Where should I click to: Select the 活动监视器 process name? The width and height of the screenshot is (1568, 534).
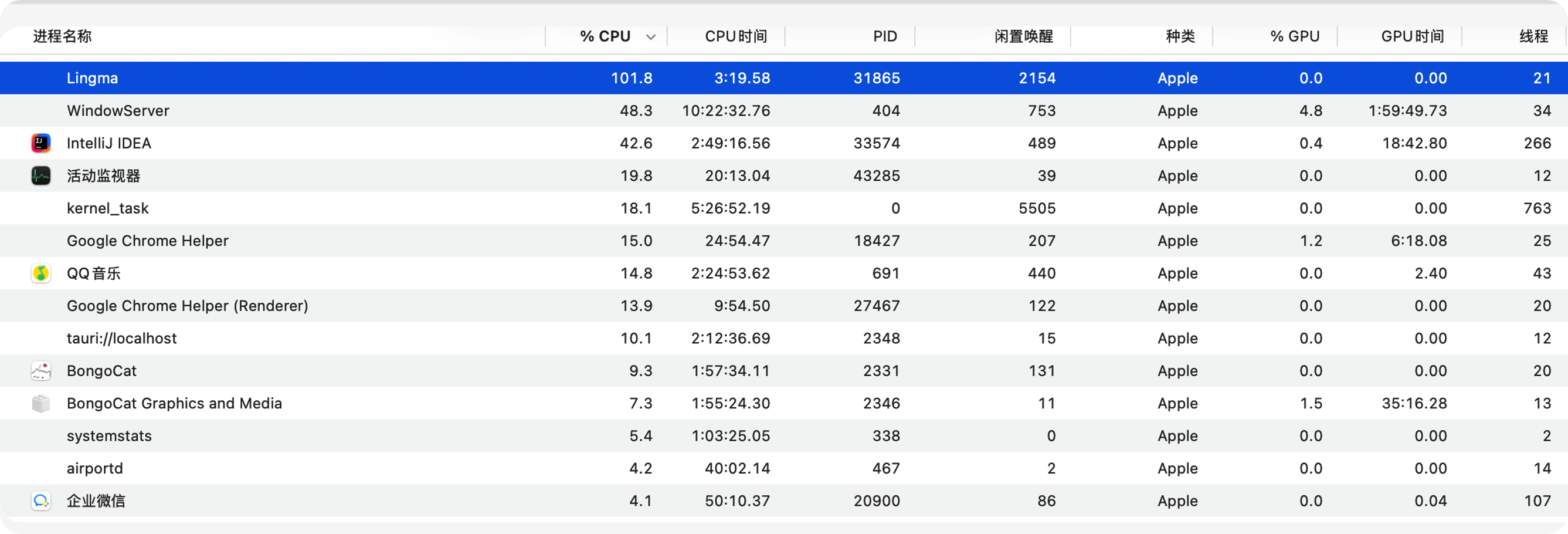[103, 176]
